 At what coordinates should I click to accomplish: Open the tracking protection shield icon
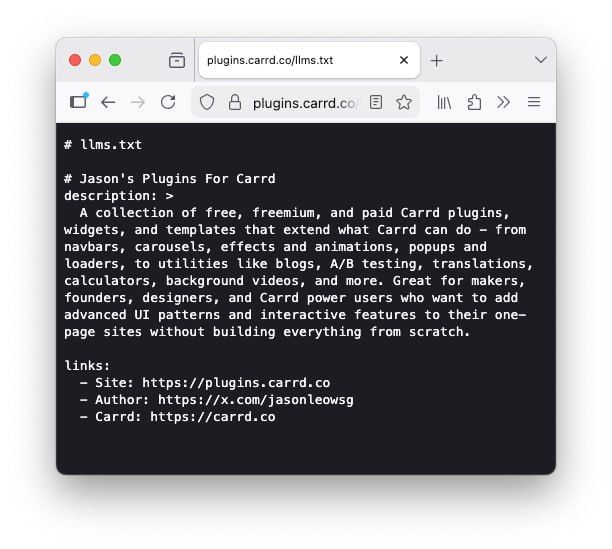[x=207, y=103]
